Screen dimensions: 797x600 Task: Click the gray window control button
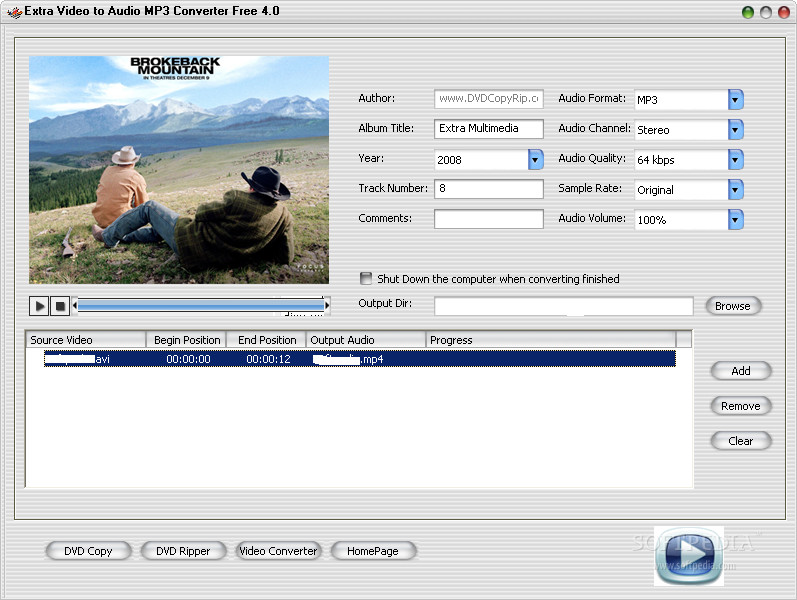(766, 12)
